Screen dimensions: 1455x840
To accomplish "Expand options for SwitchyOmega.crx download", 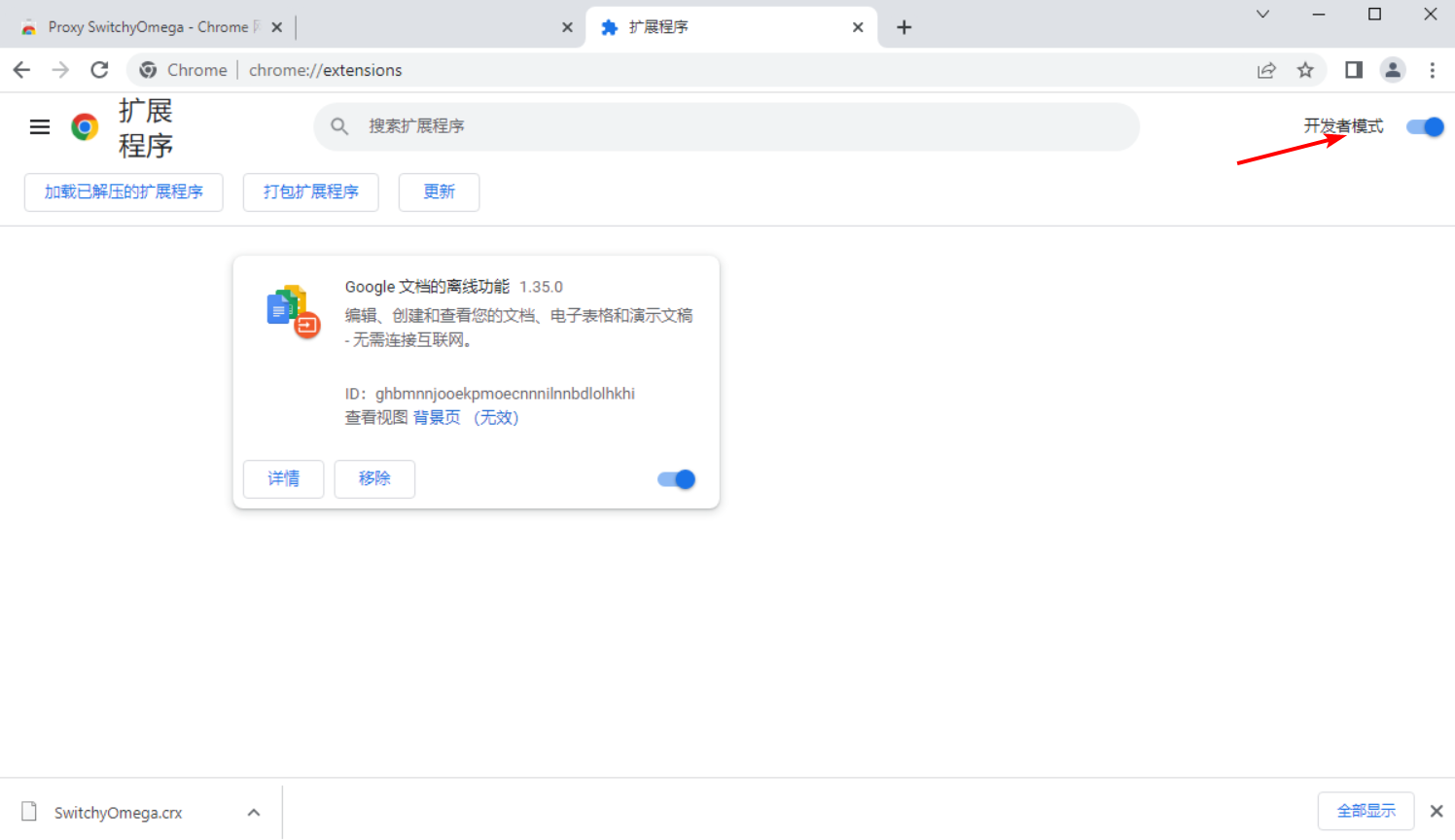I will [x=254, y=813].
